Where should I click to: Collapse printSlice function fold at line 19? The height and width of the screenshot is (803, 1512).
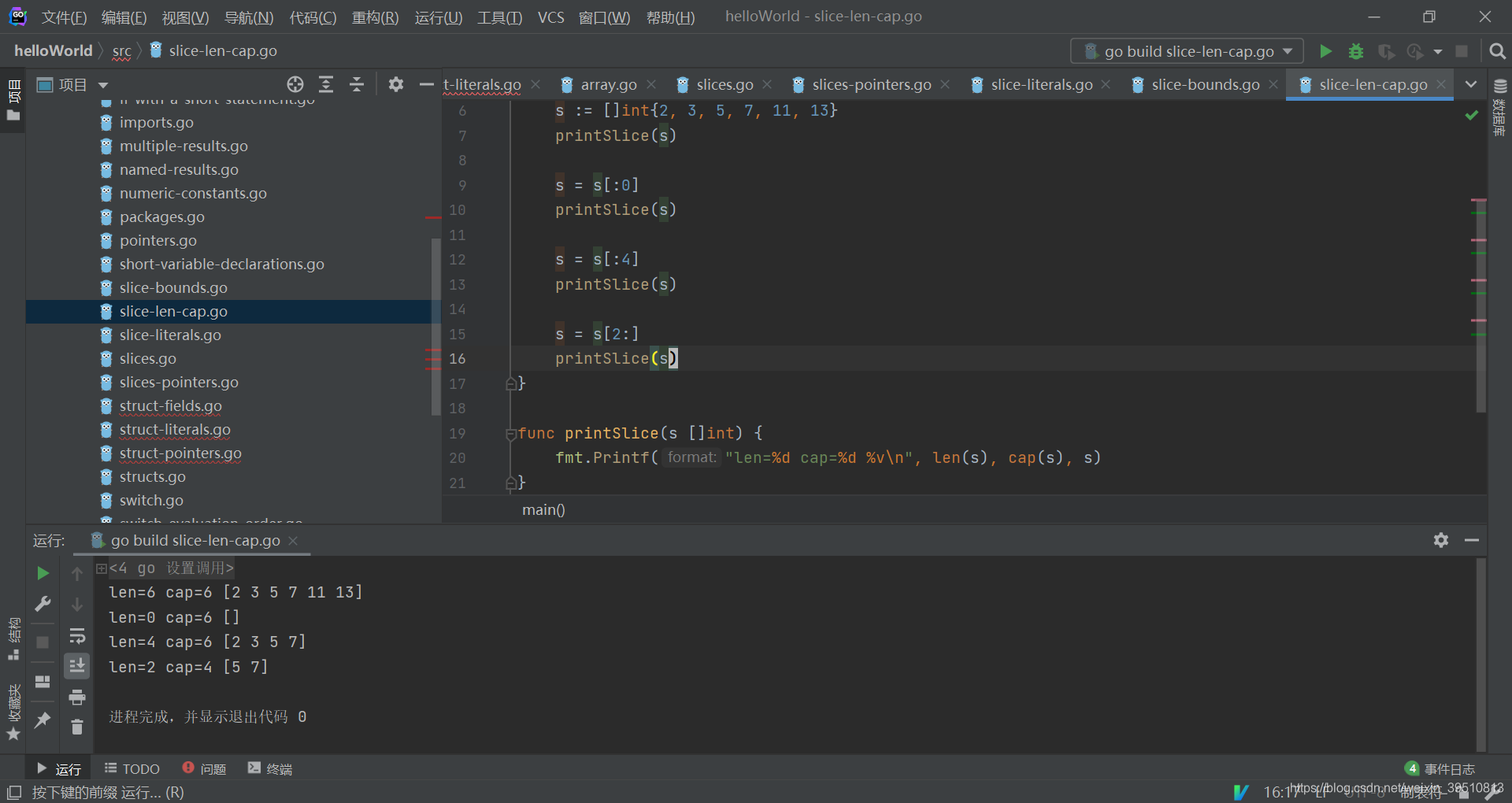pos(511,433)
